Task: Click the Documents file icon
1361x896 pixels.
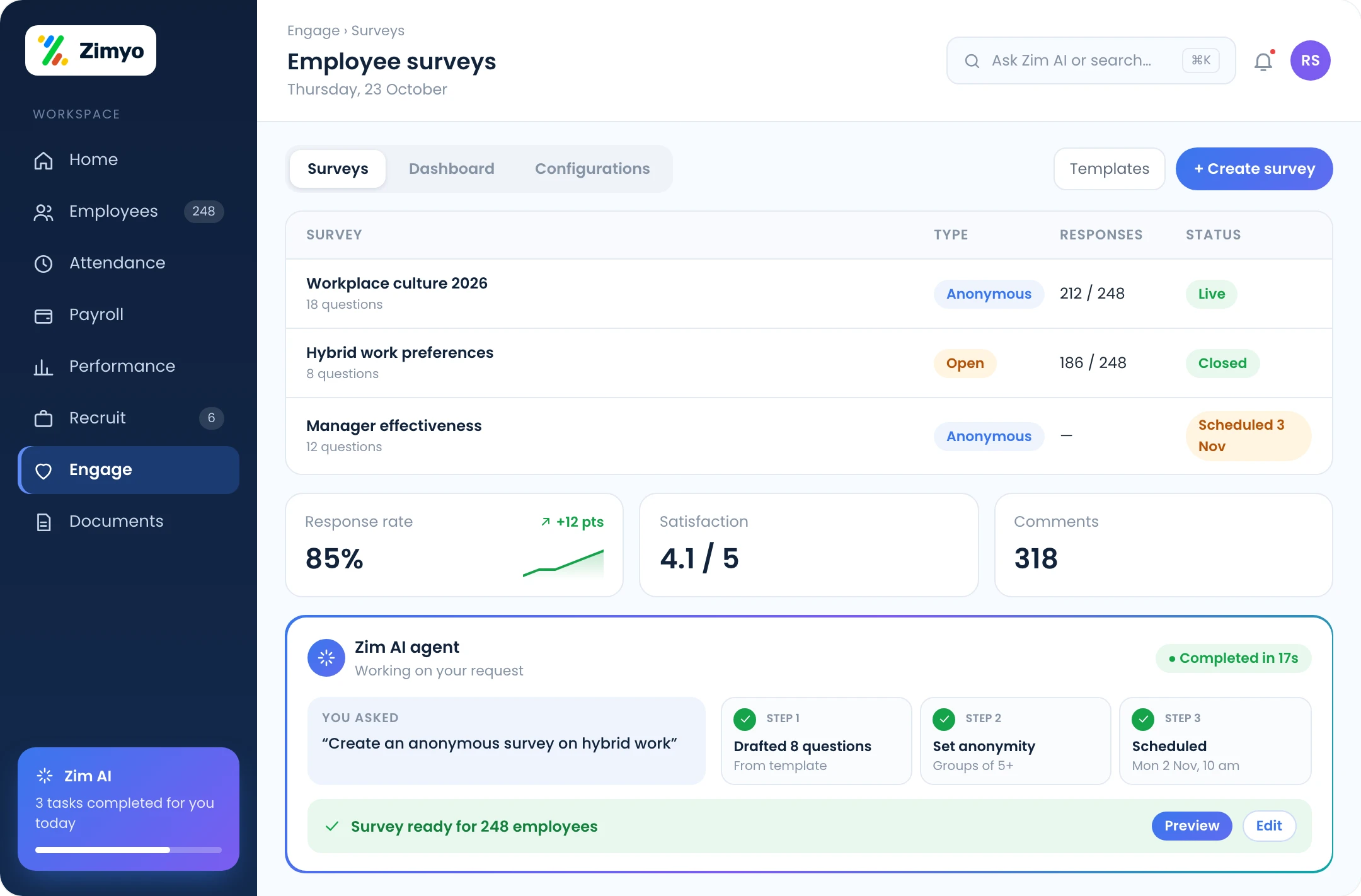Action: pyautogui.click(x=43, y=522)
